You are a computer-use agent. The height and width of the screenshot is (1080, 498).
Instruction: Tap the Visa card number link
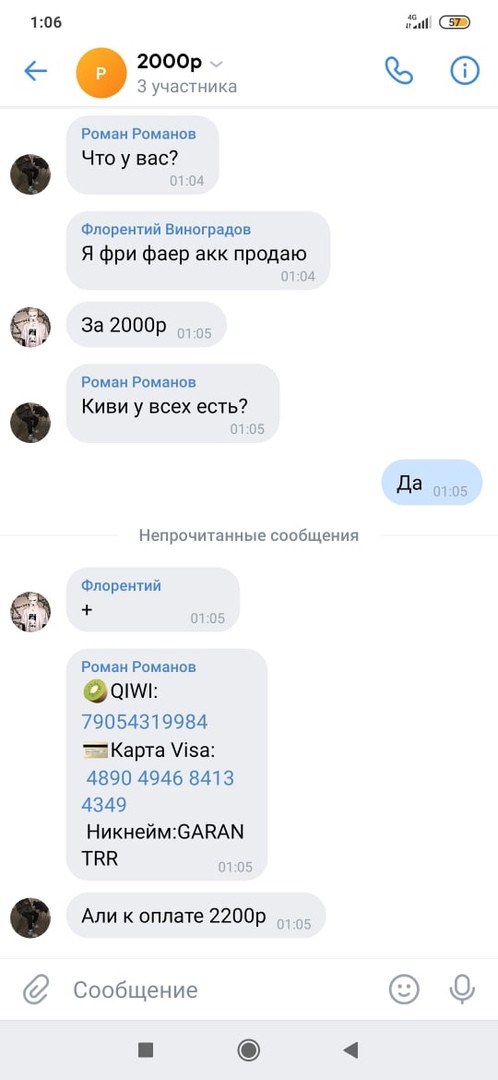159,791
